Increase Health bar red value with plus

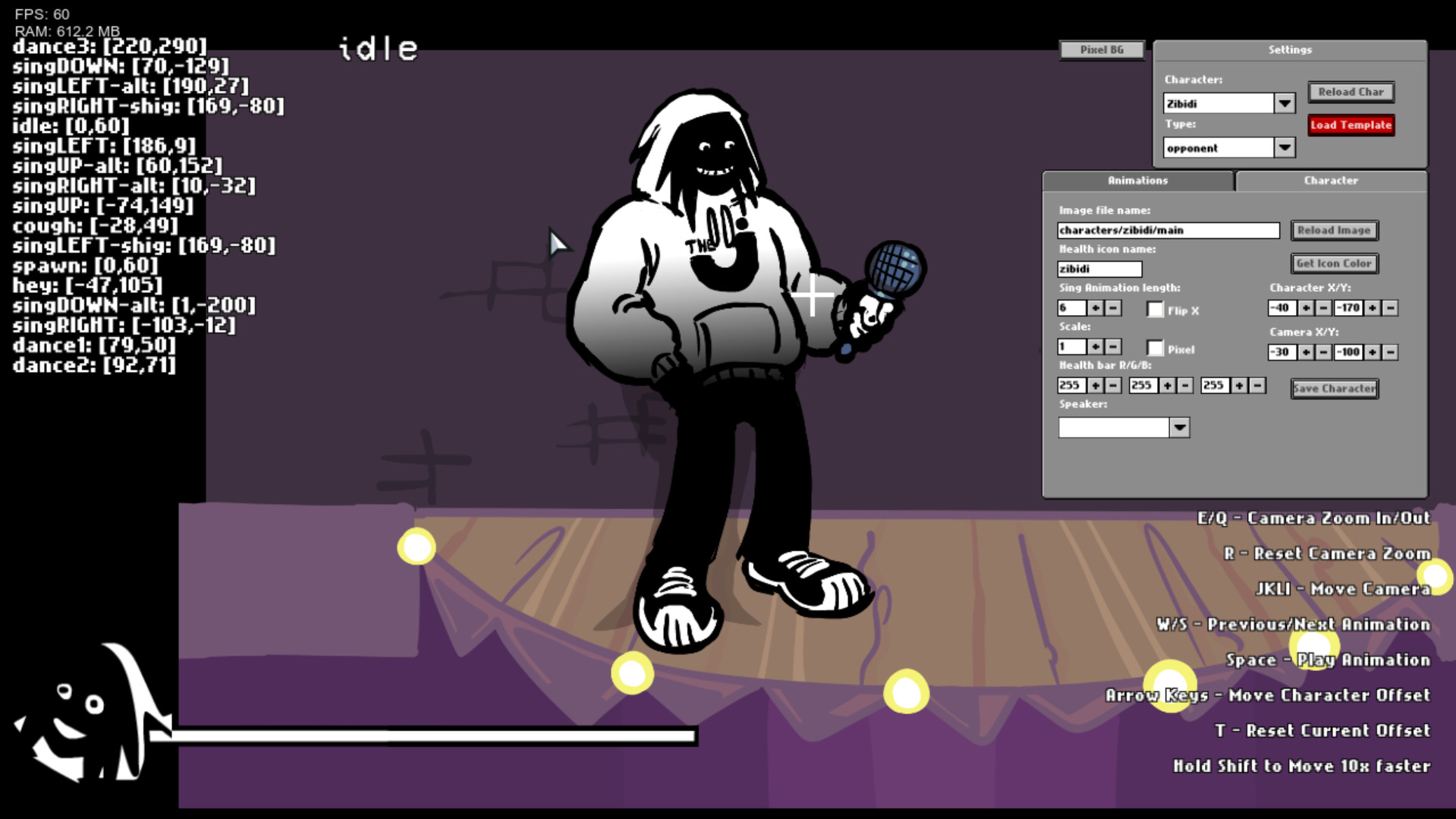[1095, 385]
